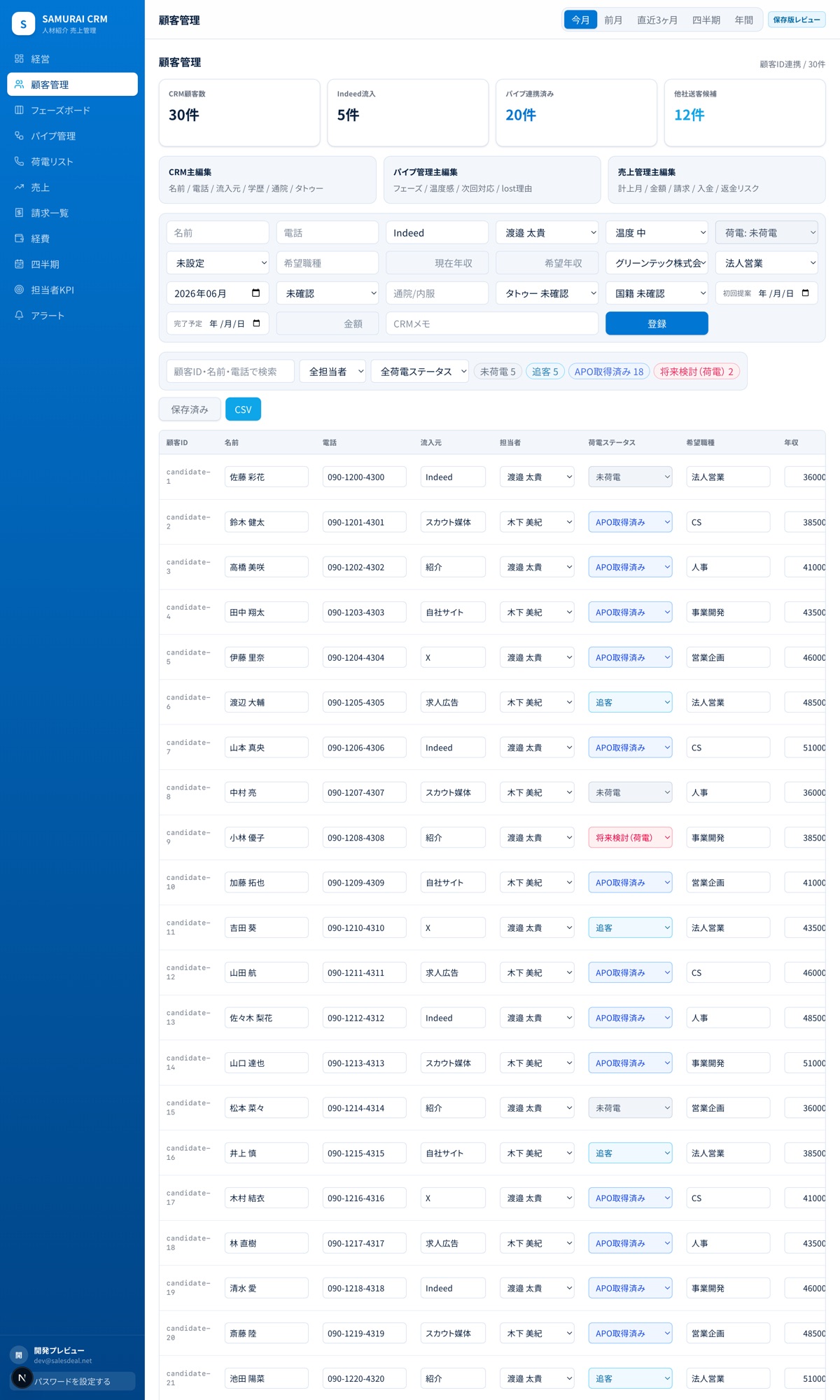Click the 荷電リスト phone icon
This screenshot has height=1400, width=840.
[x=19, y=162]
